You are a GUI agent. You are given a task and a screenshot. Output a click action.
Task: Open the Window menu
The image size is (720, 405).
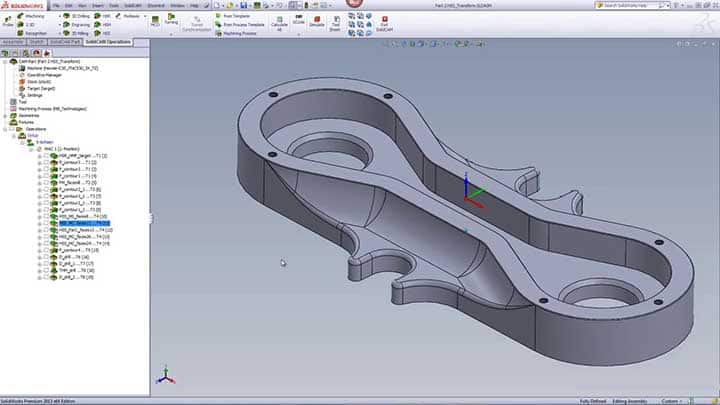coord(177,5)
